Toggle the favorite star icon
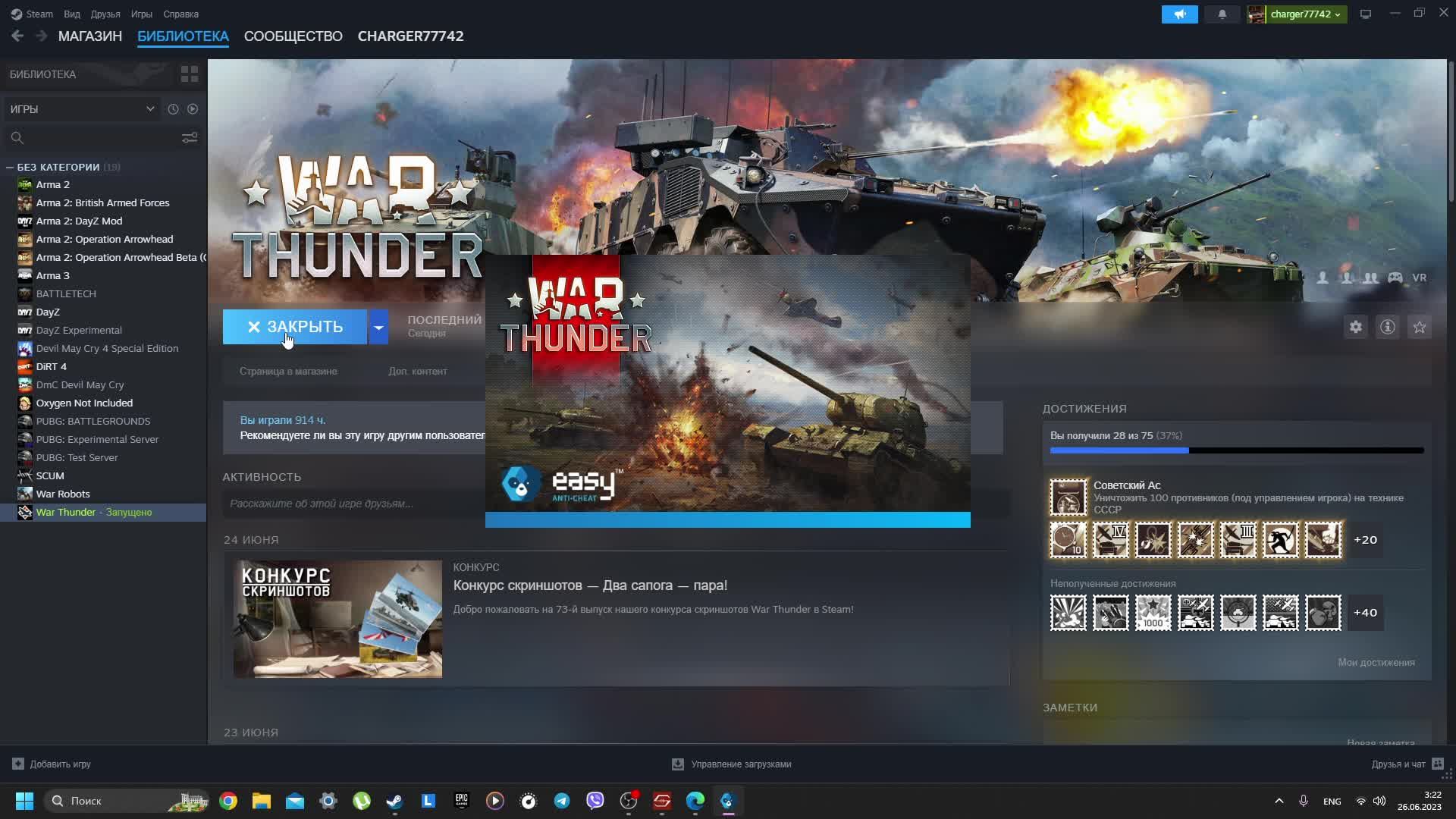This screenshot has width=1456, height=819. 1420,327
